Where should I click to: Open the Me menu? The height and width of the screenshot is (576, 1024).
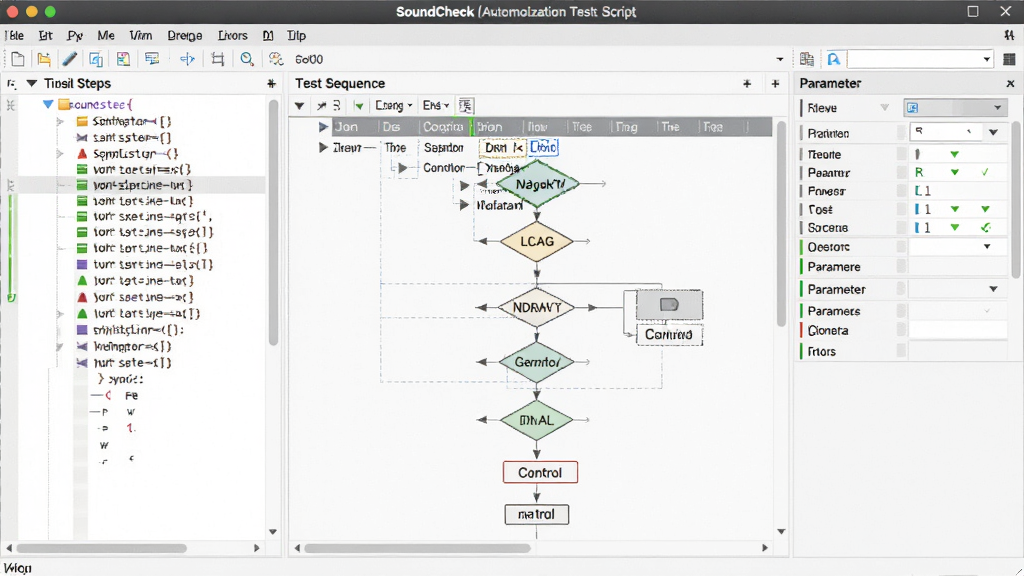[106, 35]
